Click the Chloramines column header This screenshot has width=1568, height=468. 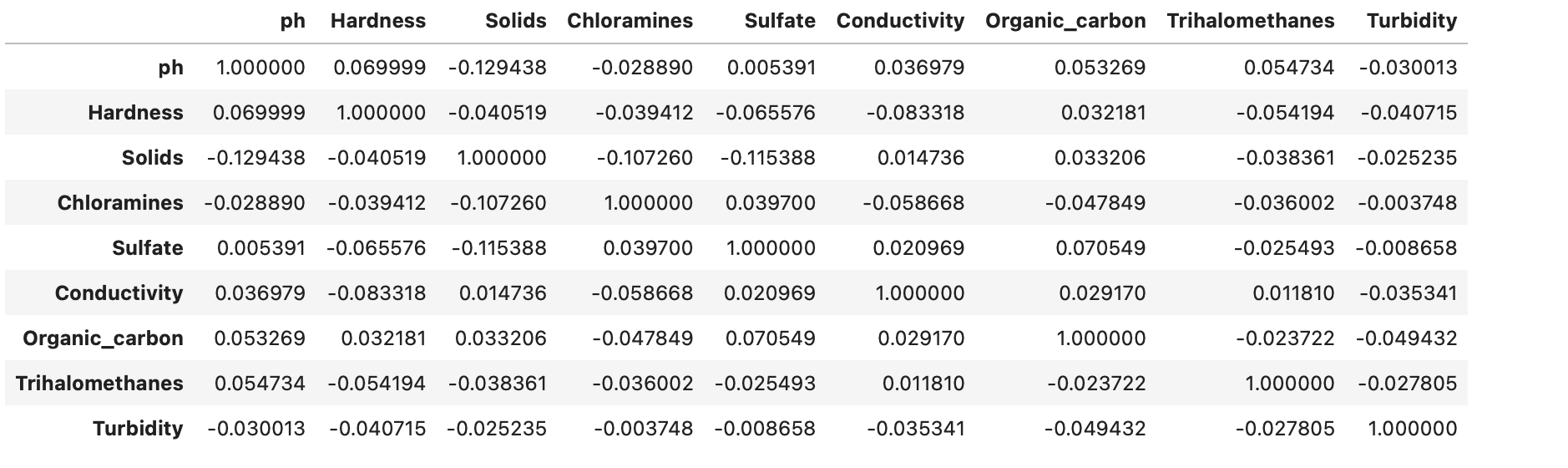(x=630, y=21)
